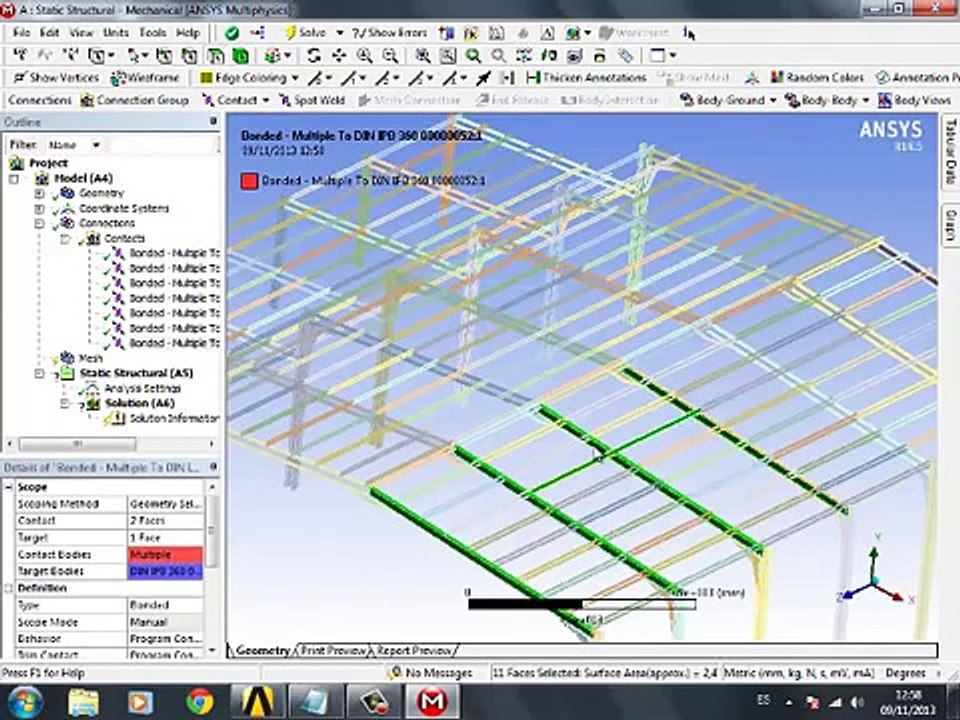Collapse the Scope section in Details
This screenshot has height=720, width=960.
pyautogui.click(x=9, y=487)
